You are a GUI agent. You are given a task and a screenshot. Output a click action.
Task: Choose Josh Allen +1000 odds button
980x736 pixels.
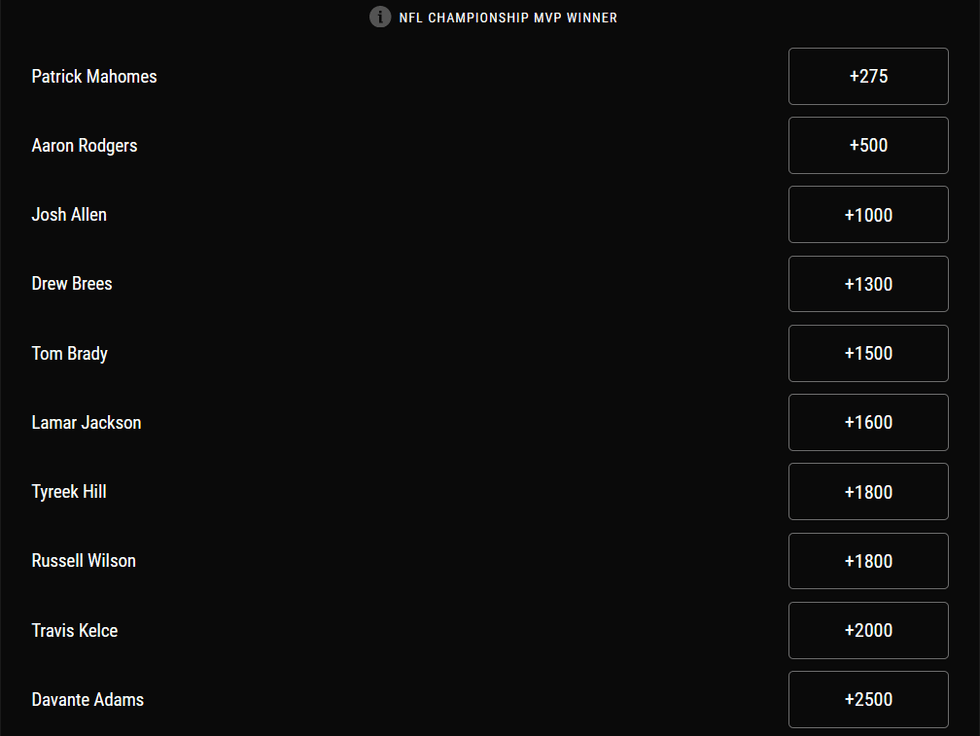[868, 215]
